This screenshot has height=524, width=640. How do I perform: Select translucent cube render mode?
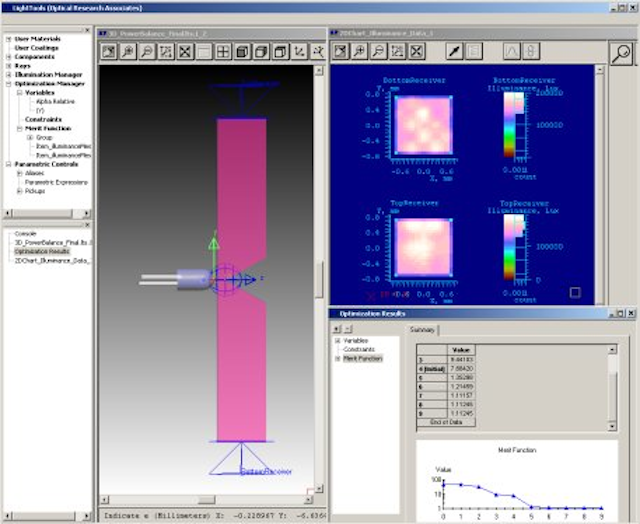click(261, 51)
